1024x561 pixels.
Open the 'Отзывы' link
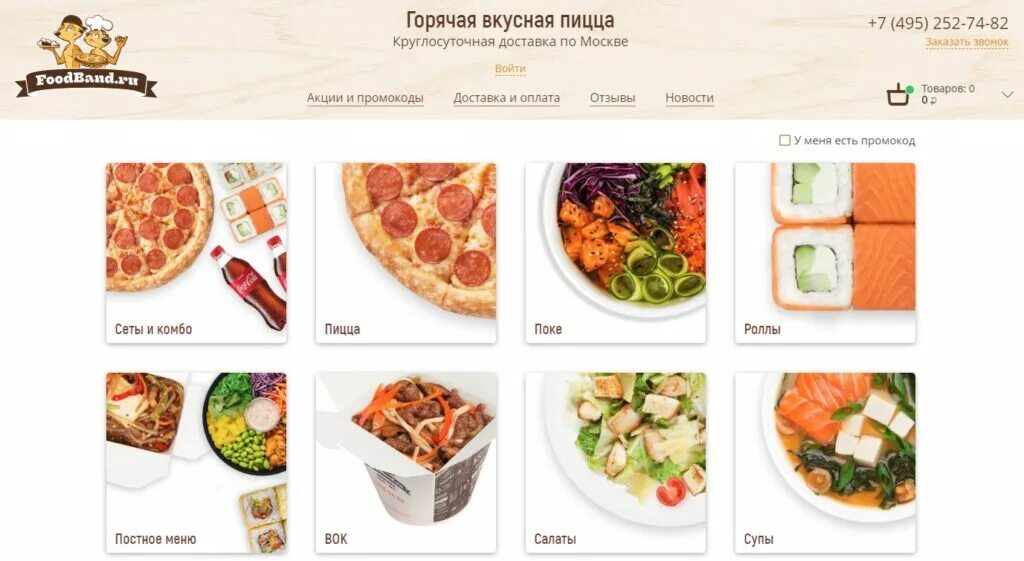pyautogui.click(x=612, y=98)
